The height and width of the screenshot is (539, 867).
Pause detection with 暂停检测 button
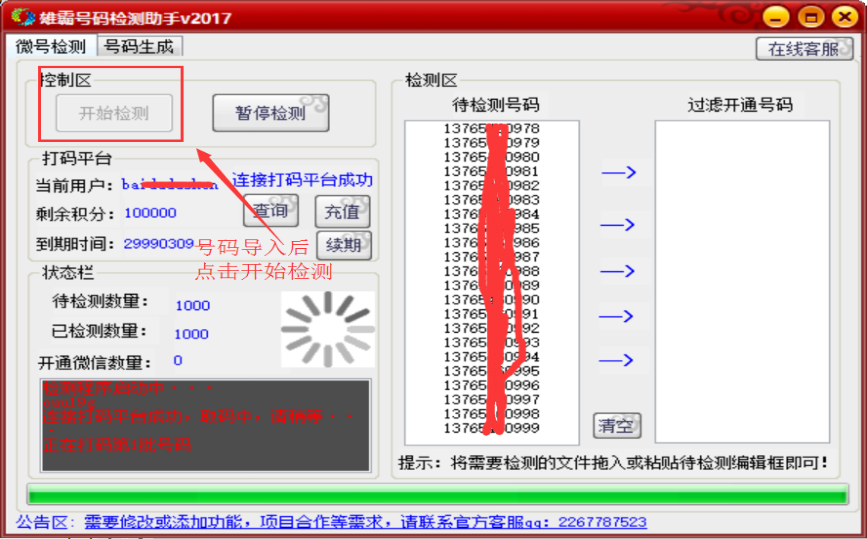tap(270, 113)
